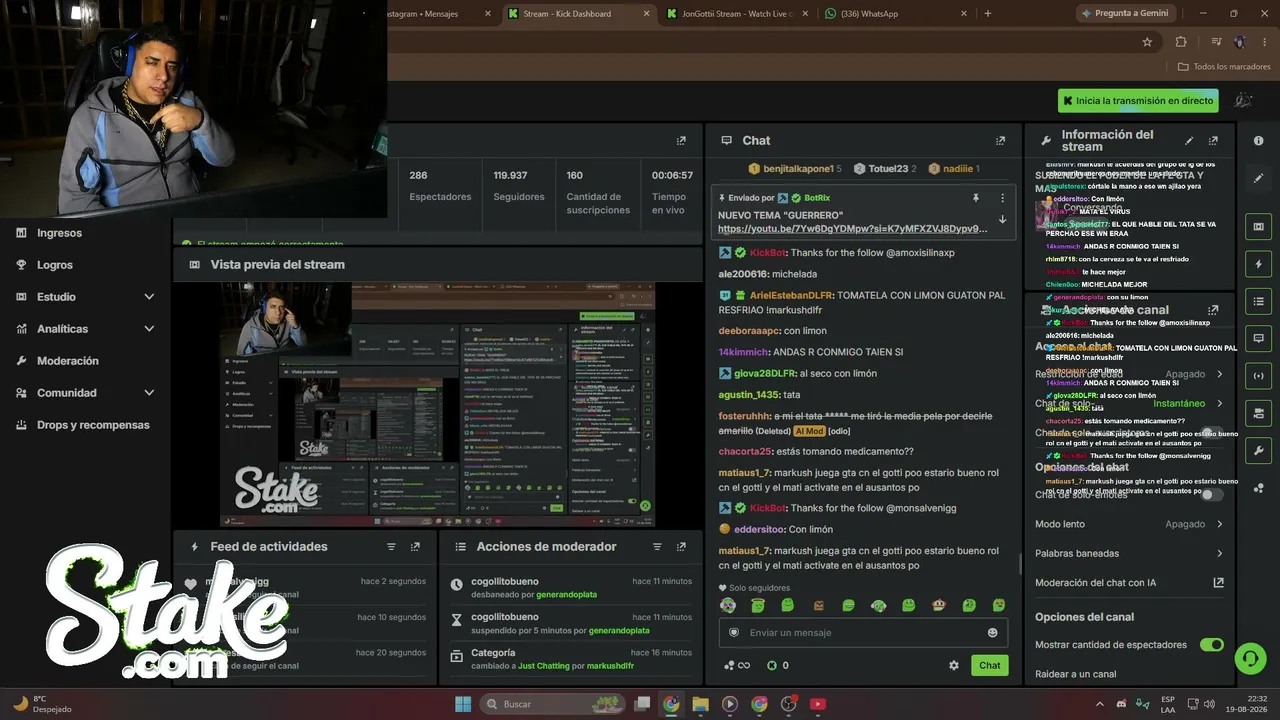Open Moderación in the left sidebar
The width and height of the screenshot is (1280, 720).
(68, 361)
